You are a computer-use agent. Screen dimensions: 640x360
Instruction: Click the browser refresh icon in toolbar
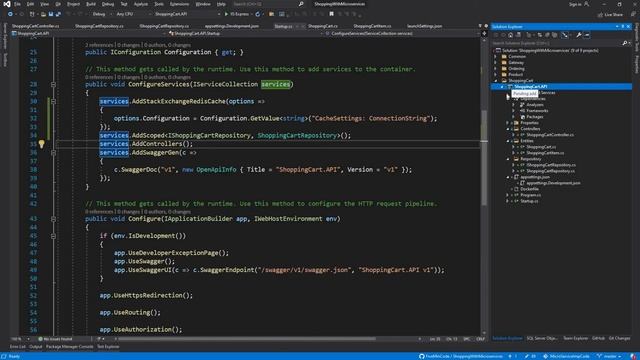point(258,14)
